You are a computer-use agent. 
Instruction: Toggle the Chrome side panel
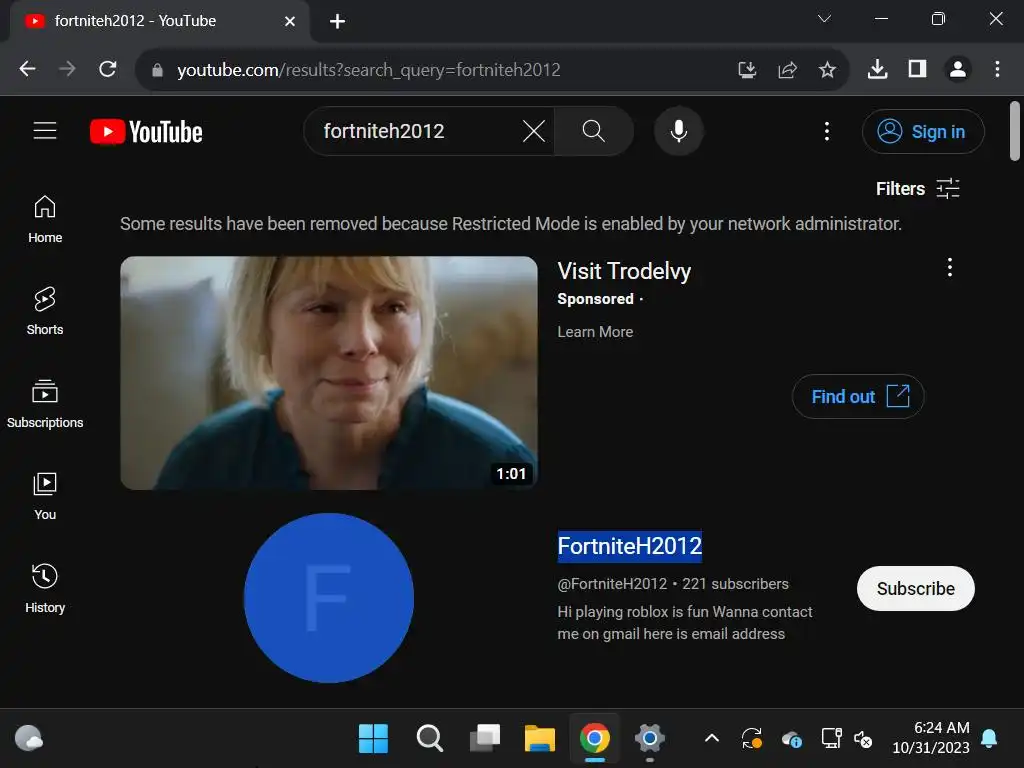pos(918,69)
